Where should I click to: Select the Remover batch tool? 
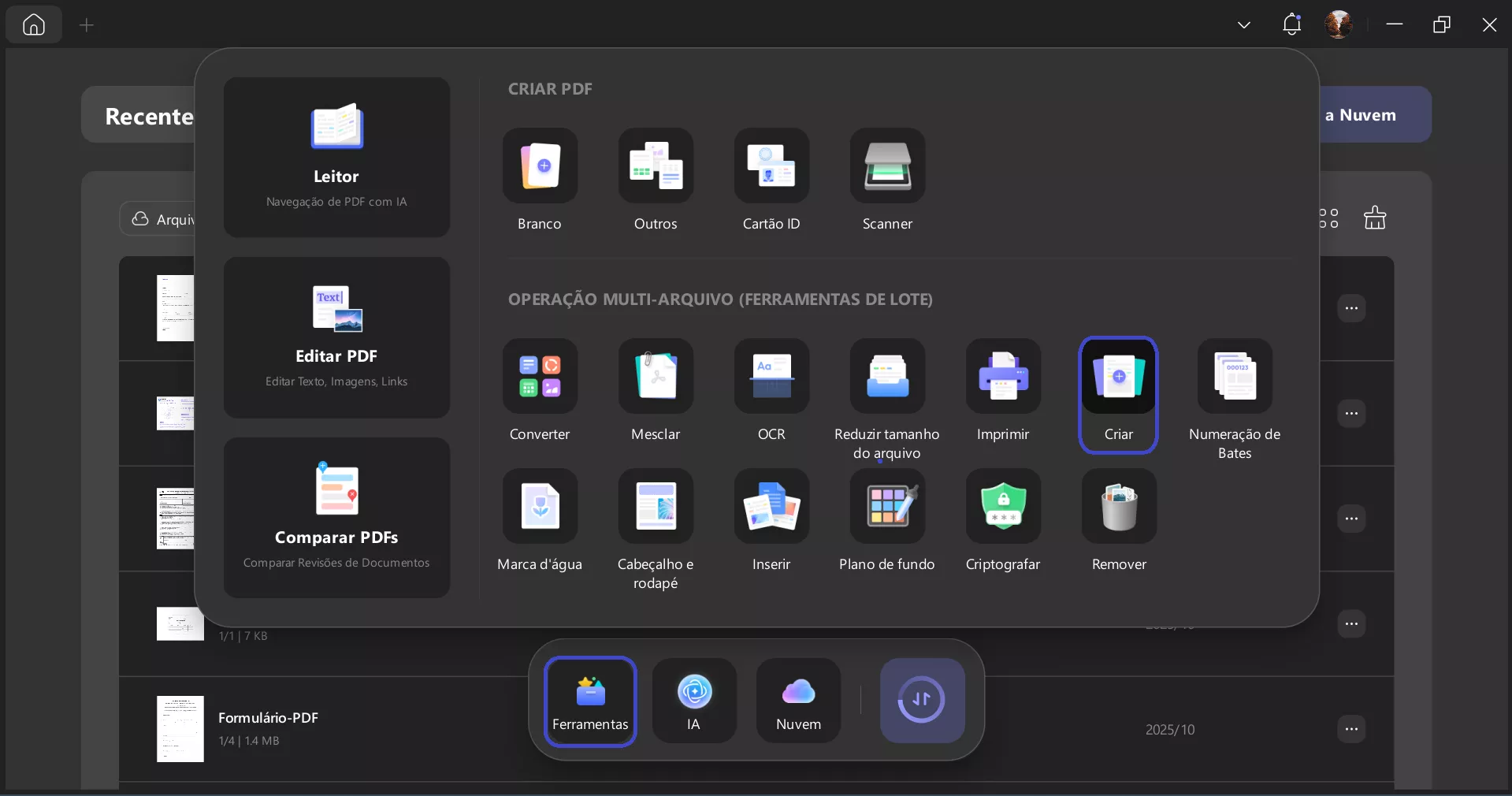tap(1118, 522)
